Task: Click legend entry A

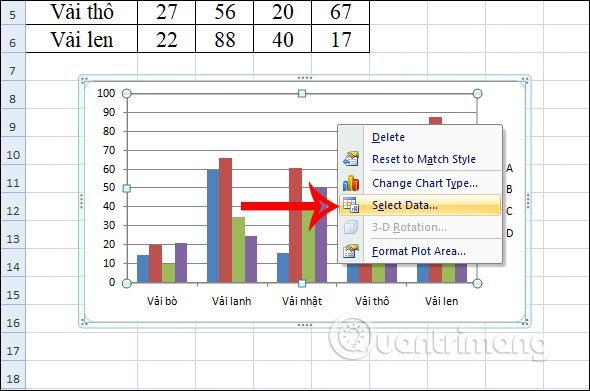Action: pos(509,168)
